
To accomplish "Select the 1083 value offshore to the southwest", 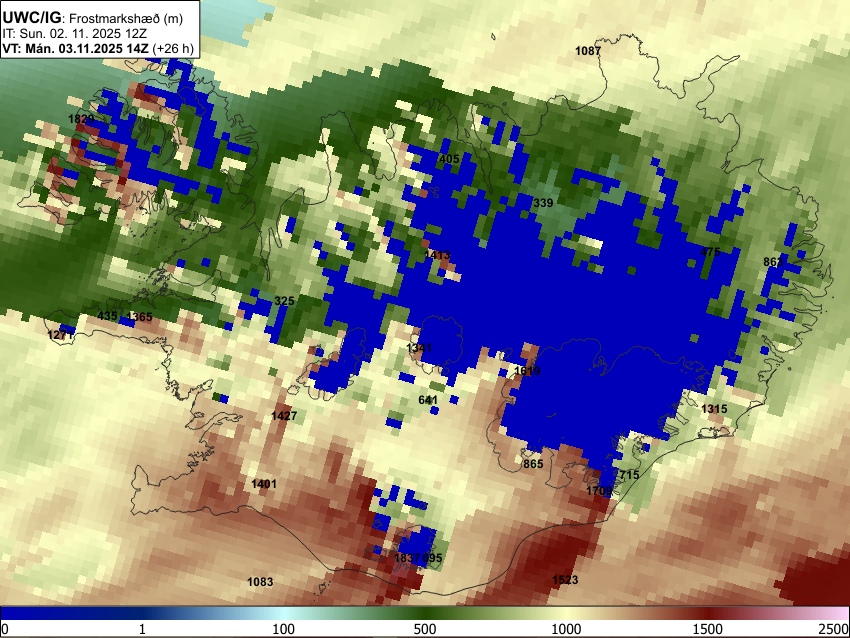I will (x=260, y=582).
